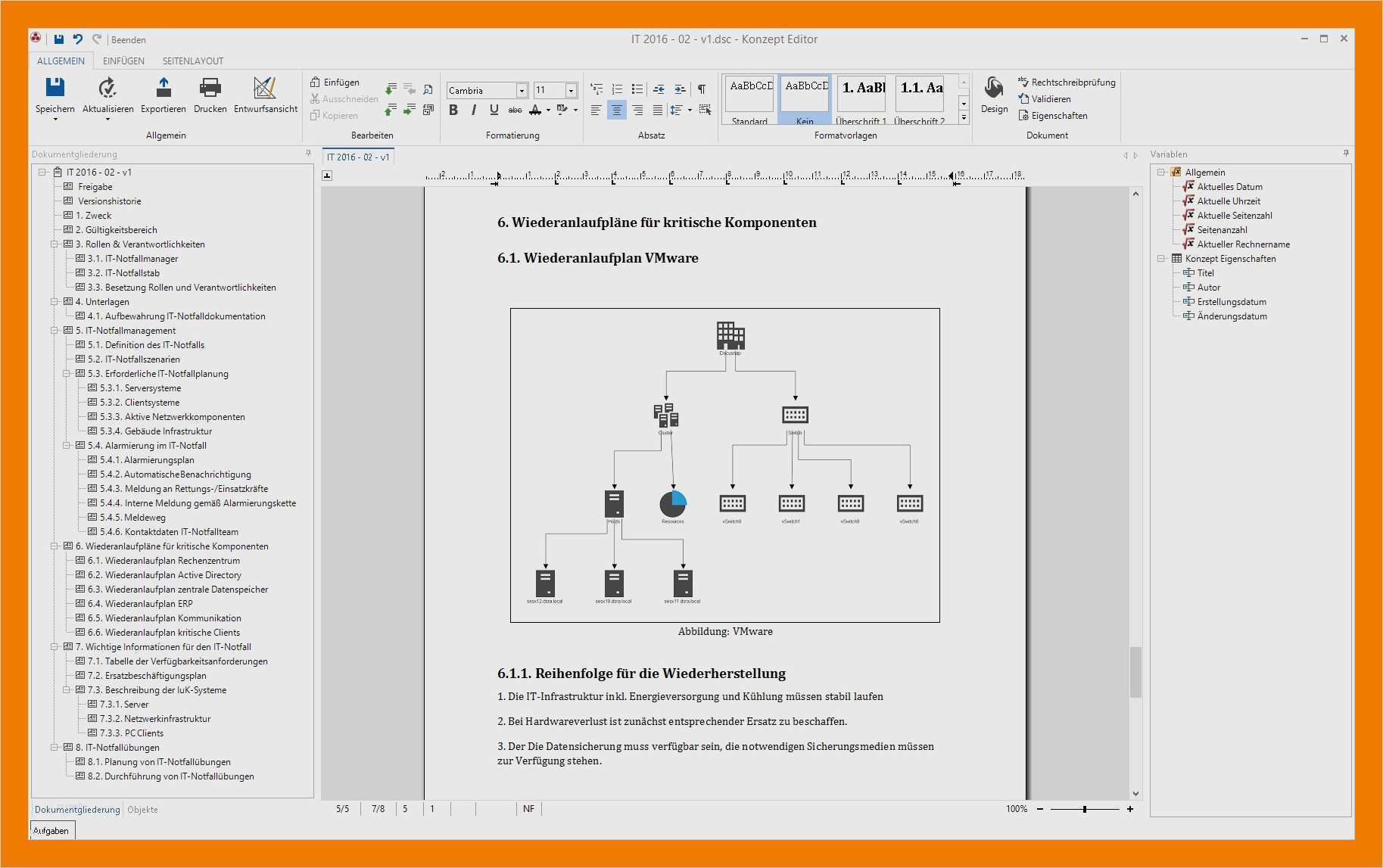1383x868 pixels.
Task: Select the Objekte tab at bottom left
Action: coord(143,809)
